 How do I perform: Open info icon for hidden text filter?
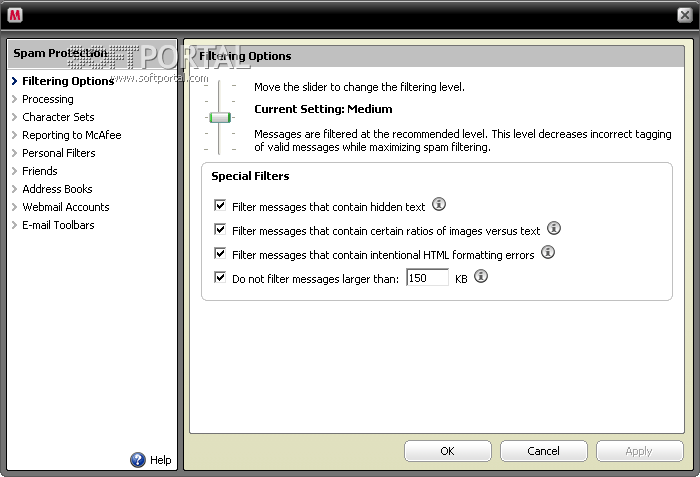[439, 205]
